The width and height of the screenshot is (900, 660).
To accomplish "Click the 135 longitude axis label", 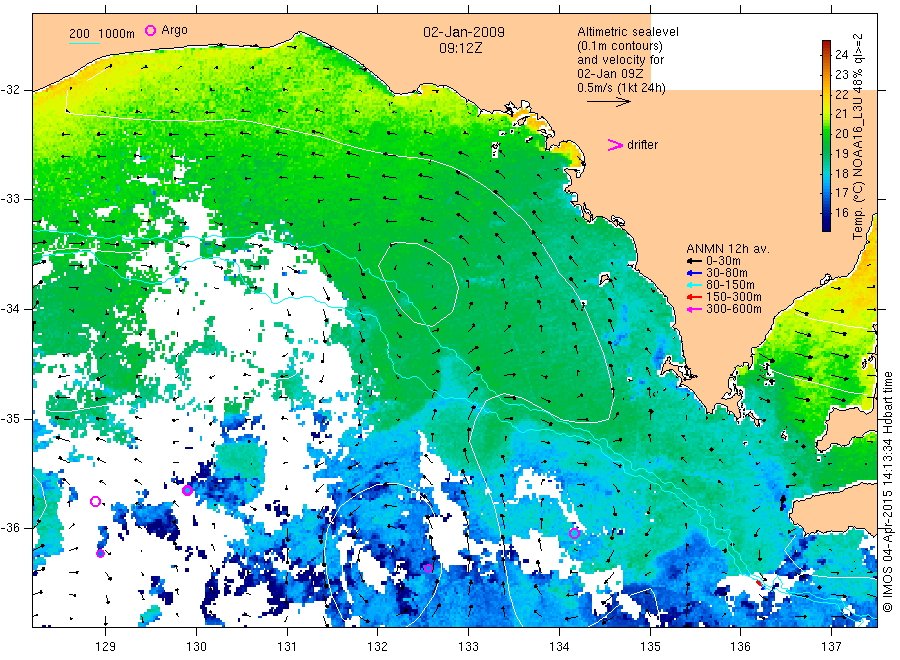I will [x=650, y=647].
